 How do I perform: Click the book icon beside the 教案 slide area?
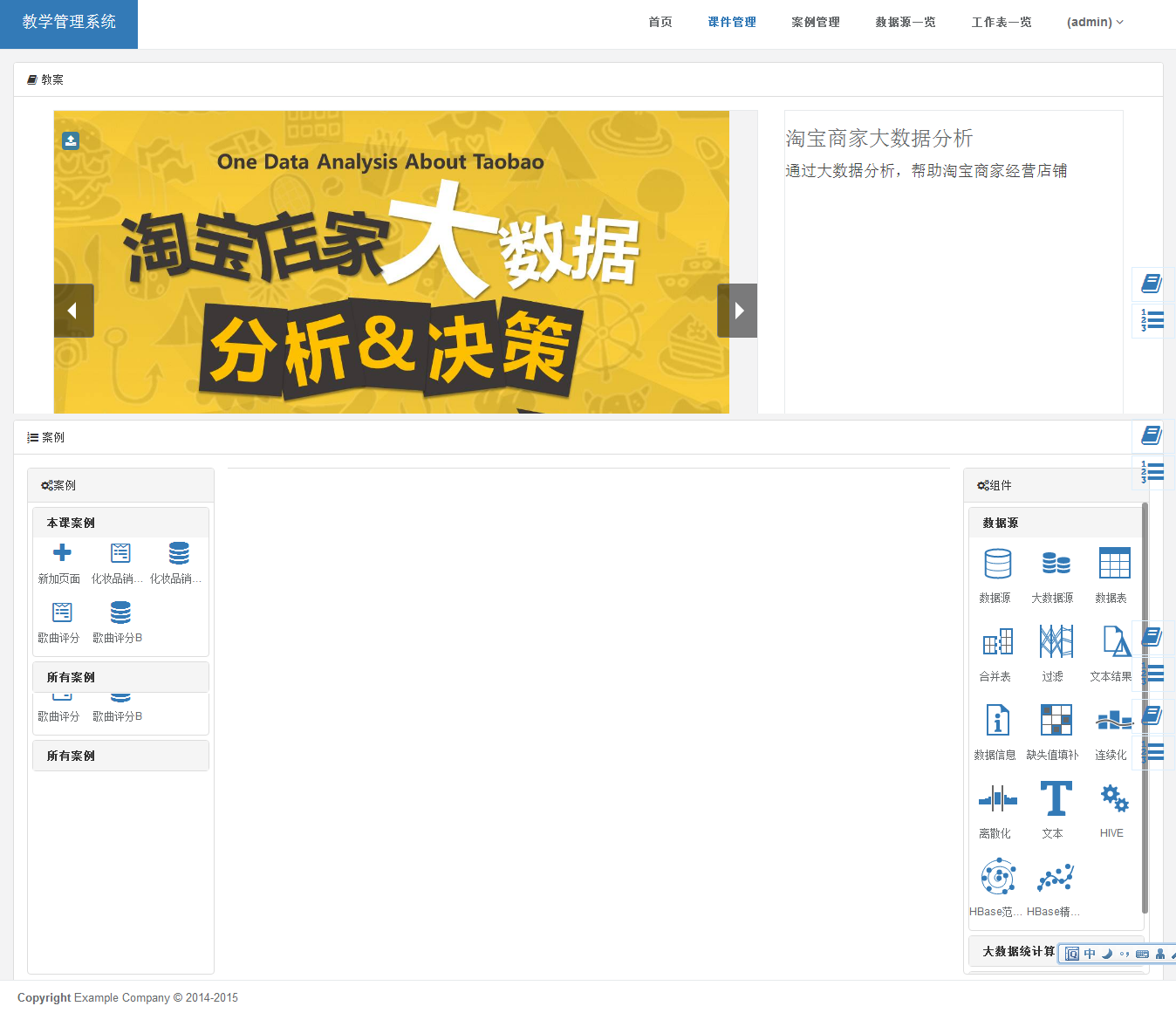1152,284
